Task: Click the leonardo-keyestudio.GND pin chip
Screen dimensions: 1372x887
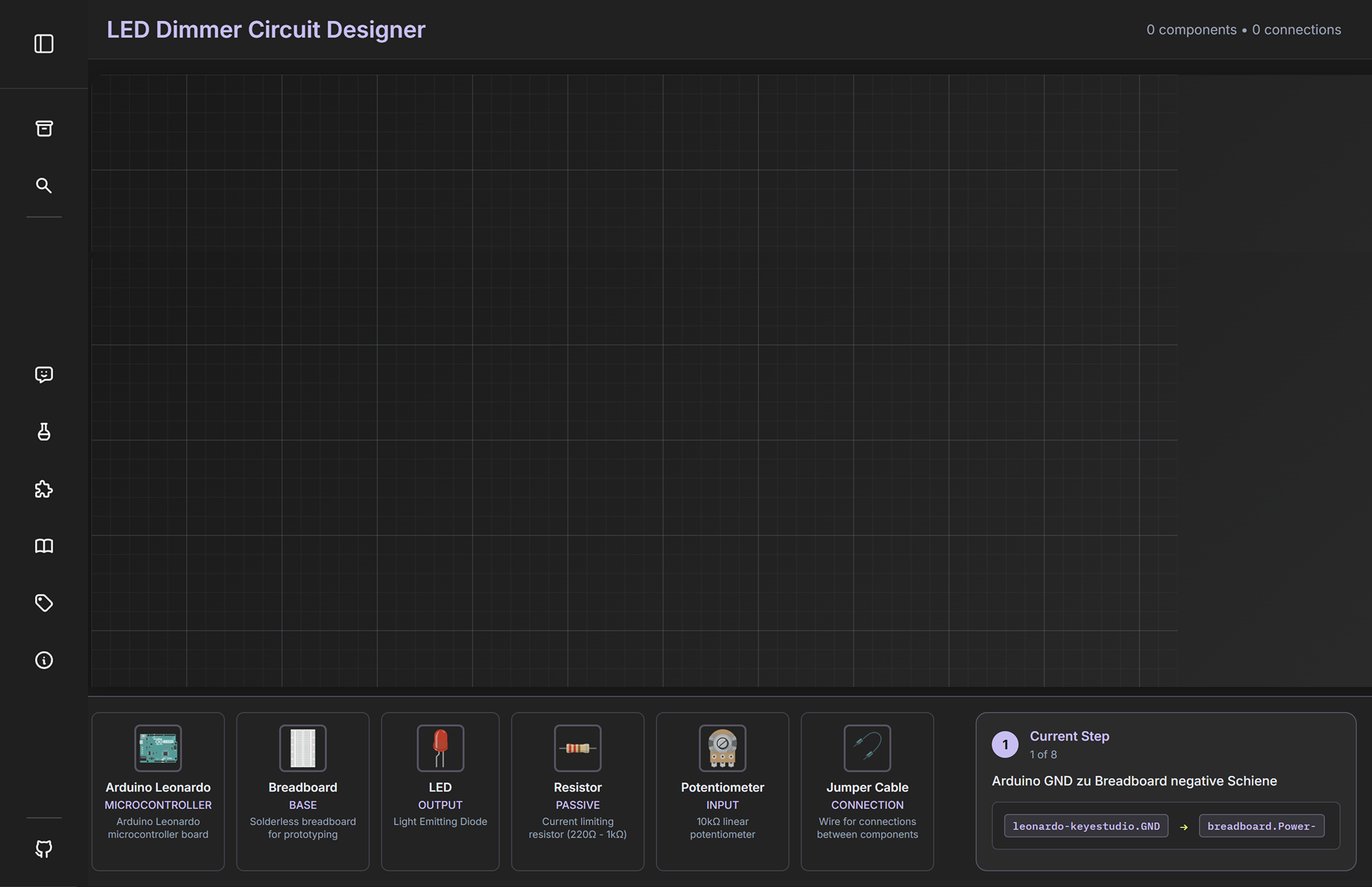Action: click(x=1086, y=826)
